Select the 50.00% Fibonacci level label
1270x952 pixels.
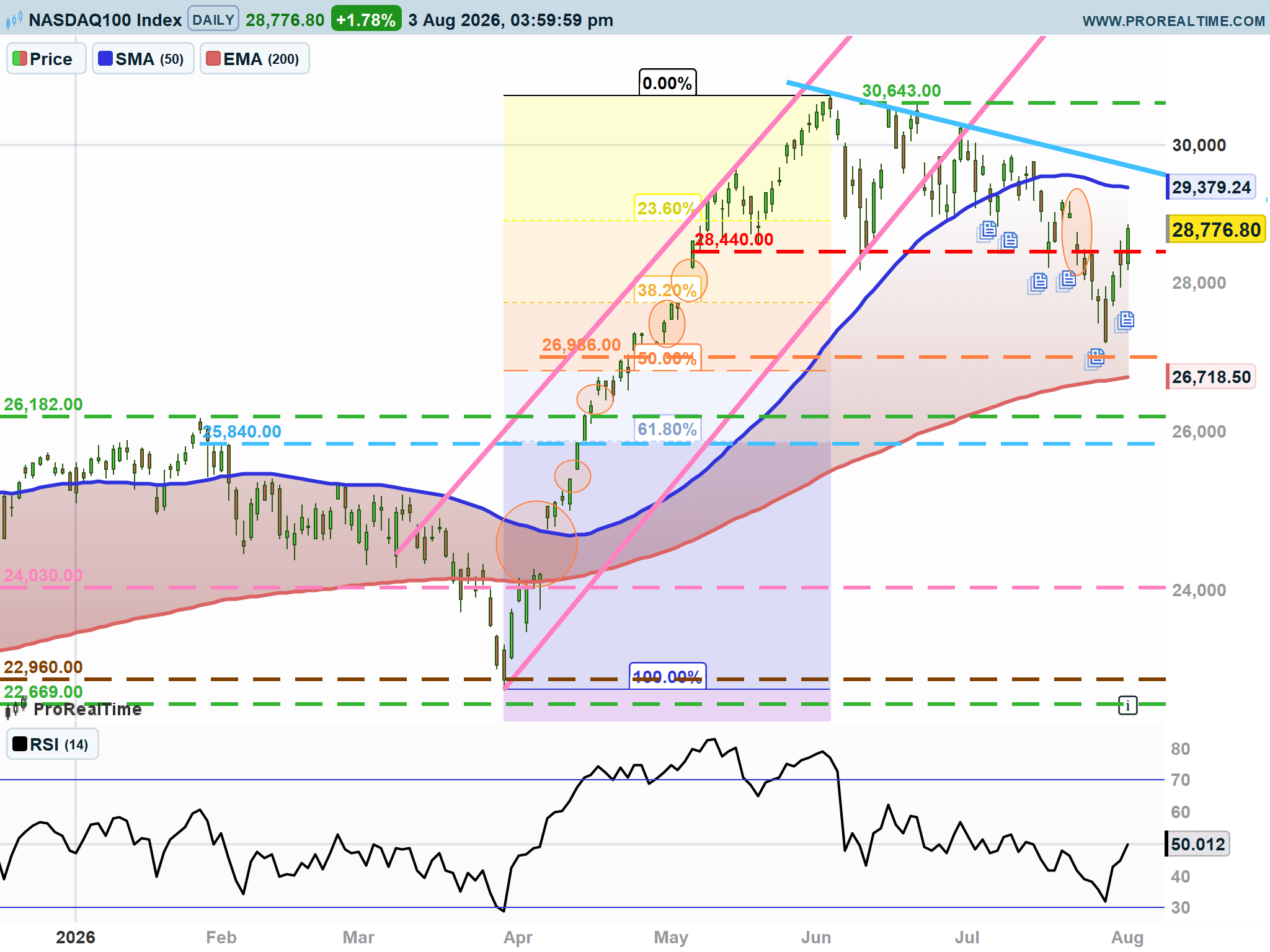click(x=667, y=358)
